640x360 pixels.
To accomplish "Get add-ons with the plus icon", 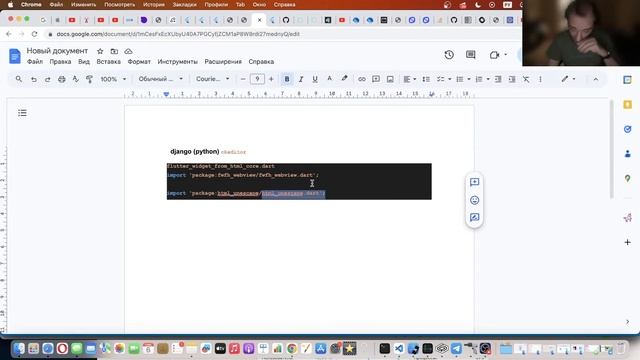I will pyautogui.click(x=627, y=242).
